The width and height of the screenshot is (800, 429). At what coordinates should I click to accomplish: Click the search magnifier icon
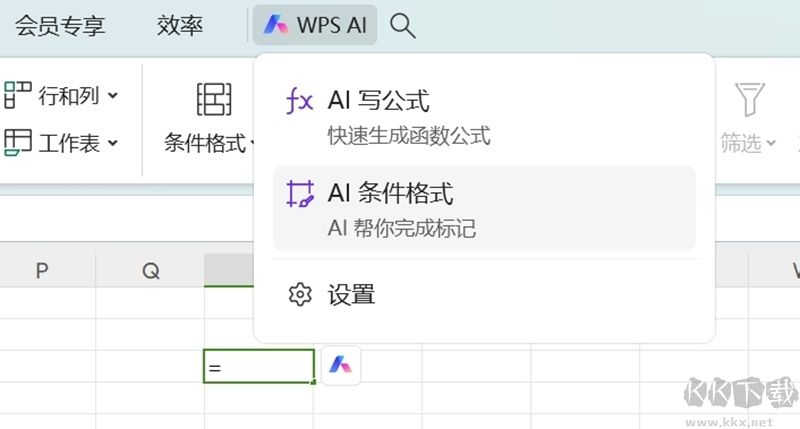(403, 26)
